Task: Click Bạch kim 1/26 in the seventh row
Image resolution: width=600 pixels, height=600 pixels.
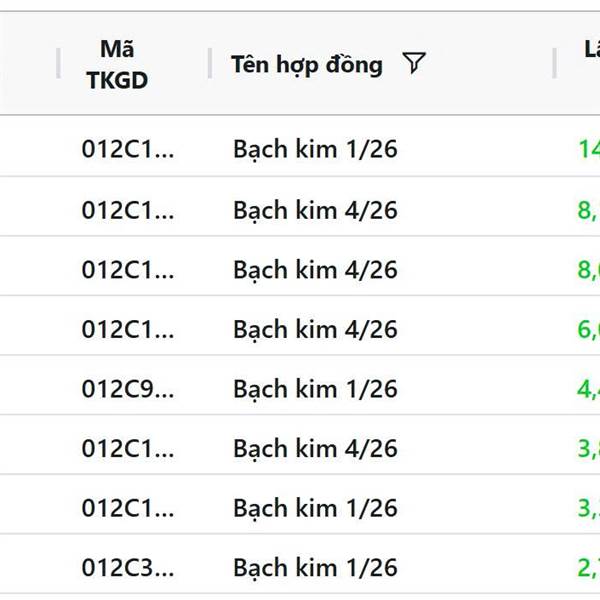Action: click(315, 508)
